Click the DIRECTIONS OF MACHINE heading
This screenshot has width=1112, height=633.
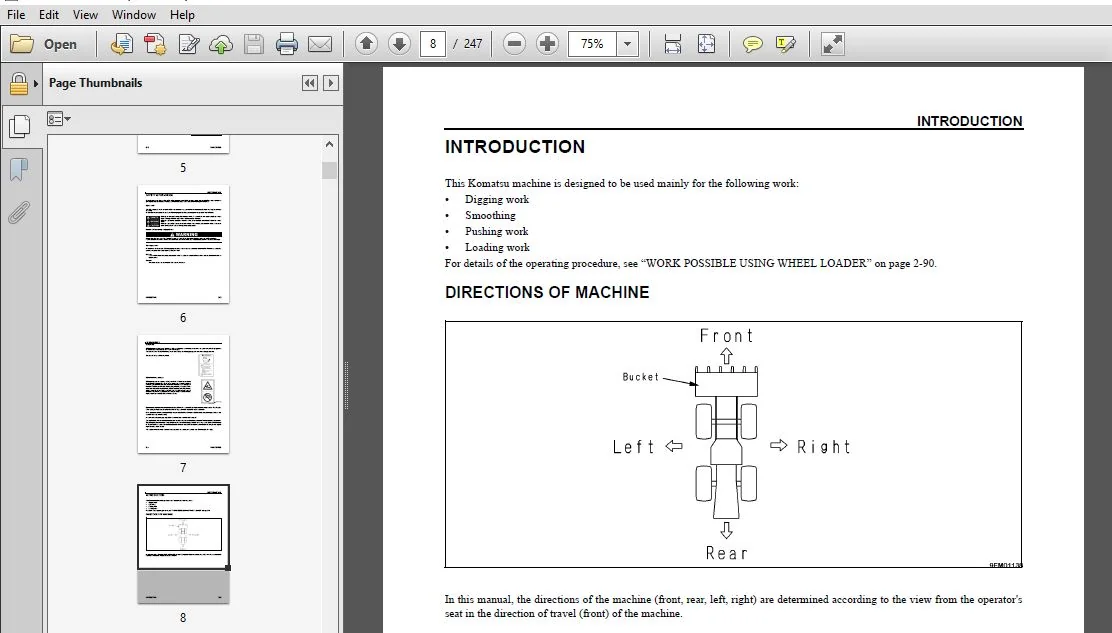pos(547,292)
